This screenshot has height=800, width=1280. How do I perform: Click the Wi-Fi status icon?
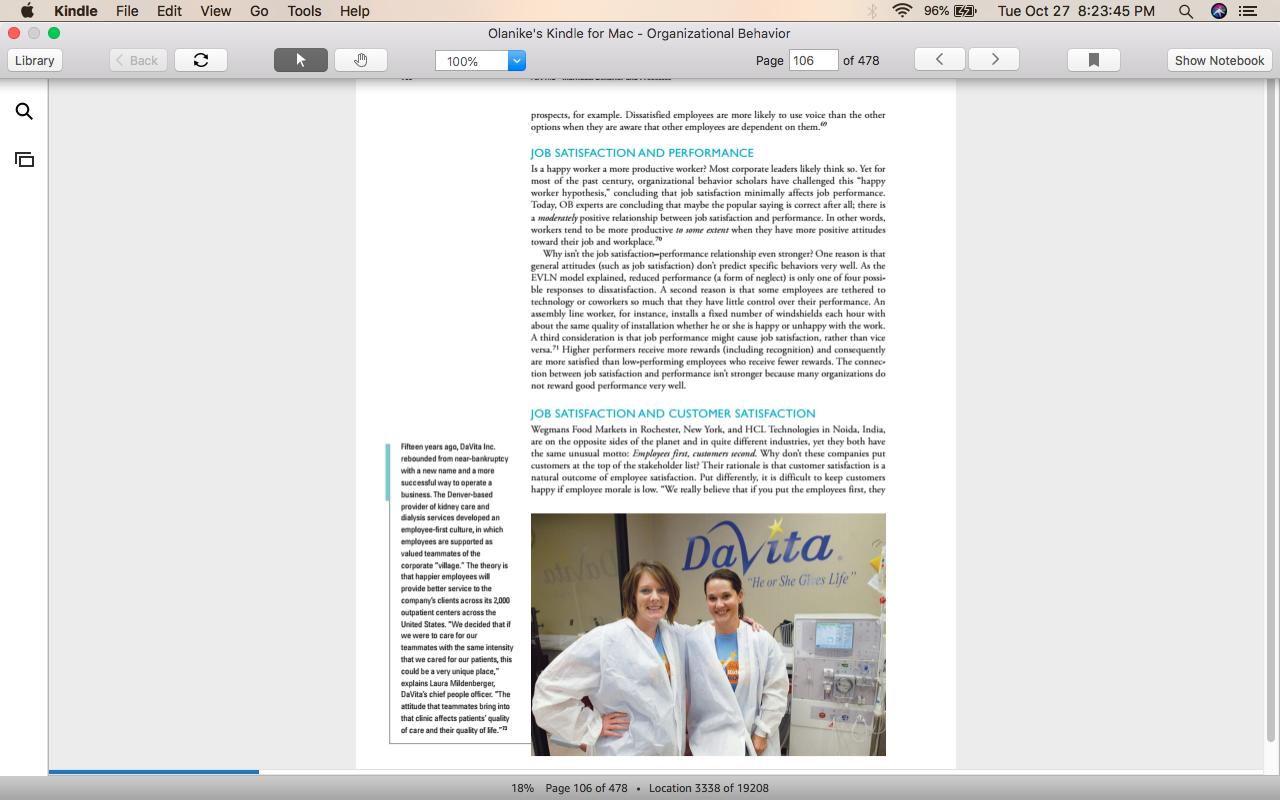(903, 11)
